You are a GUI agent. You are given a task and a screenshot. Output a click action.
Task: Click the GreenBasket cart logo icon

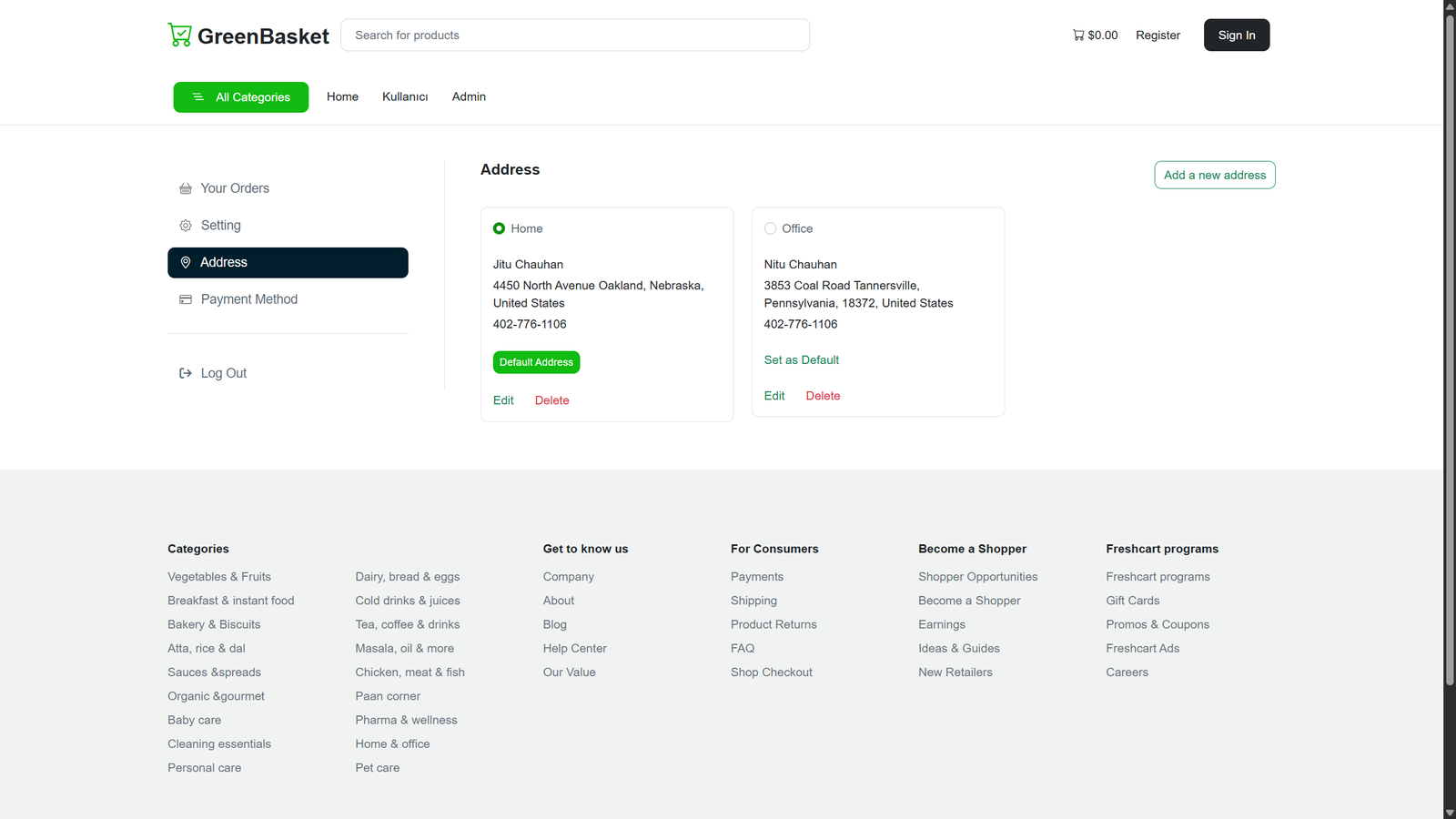pyautogui.click(x=180, y=35)
